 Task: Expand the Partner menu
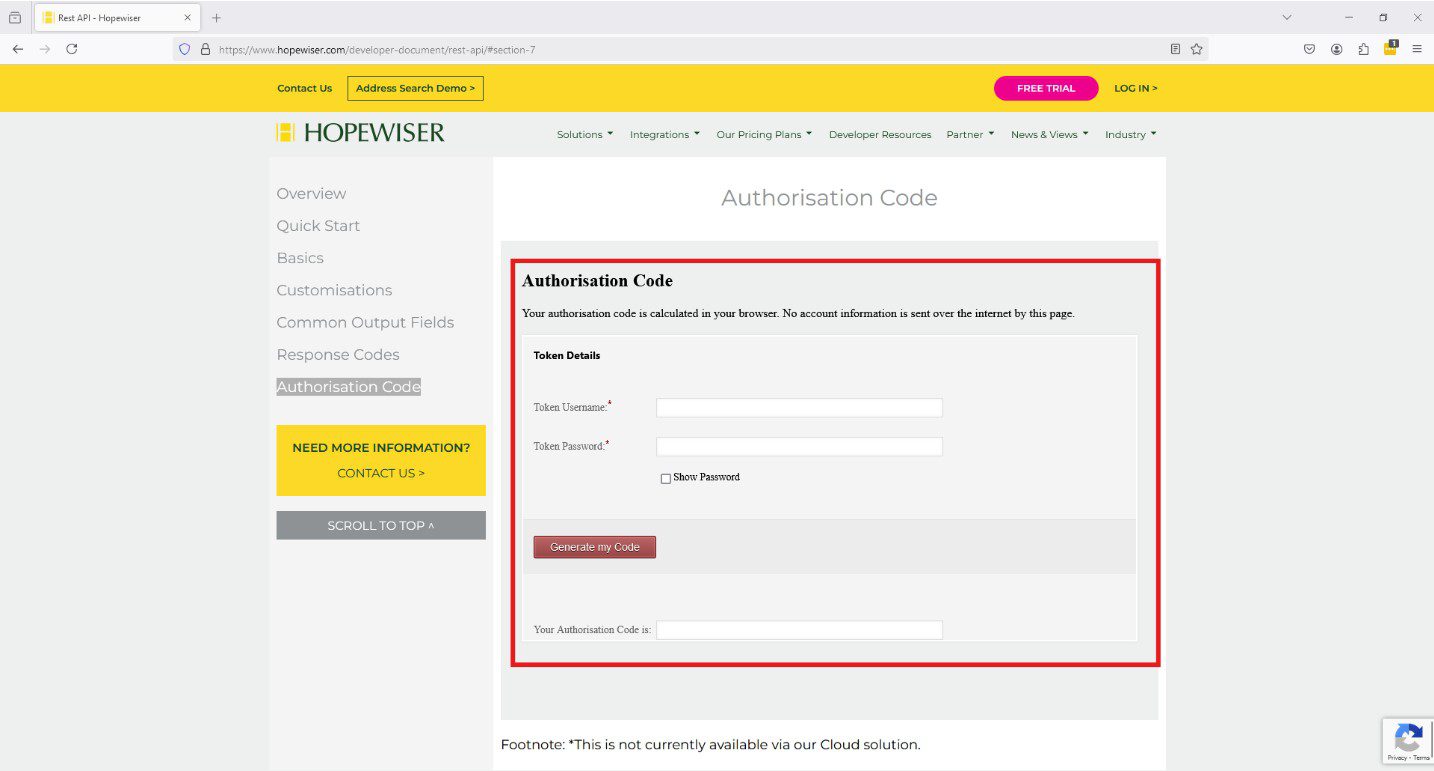pyautogui.click(x=970, y=135)
